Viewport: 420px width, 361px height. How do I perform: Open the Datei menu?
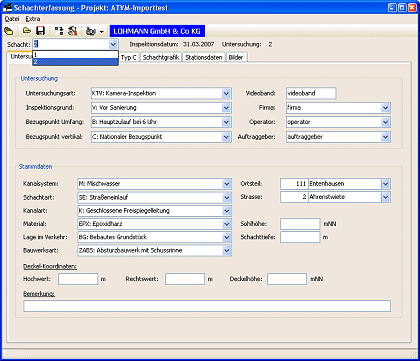point(12,19)
